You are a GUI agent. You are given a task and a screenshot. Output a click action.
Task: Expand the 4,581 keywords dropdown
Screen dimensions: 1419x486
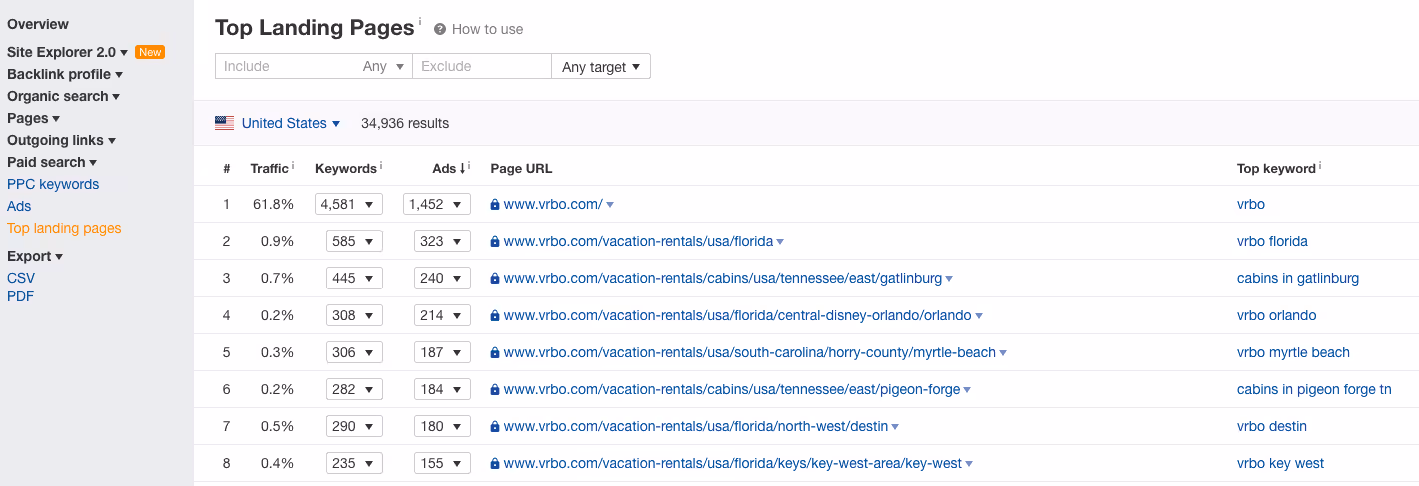[349, 204]
